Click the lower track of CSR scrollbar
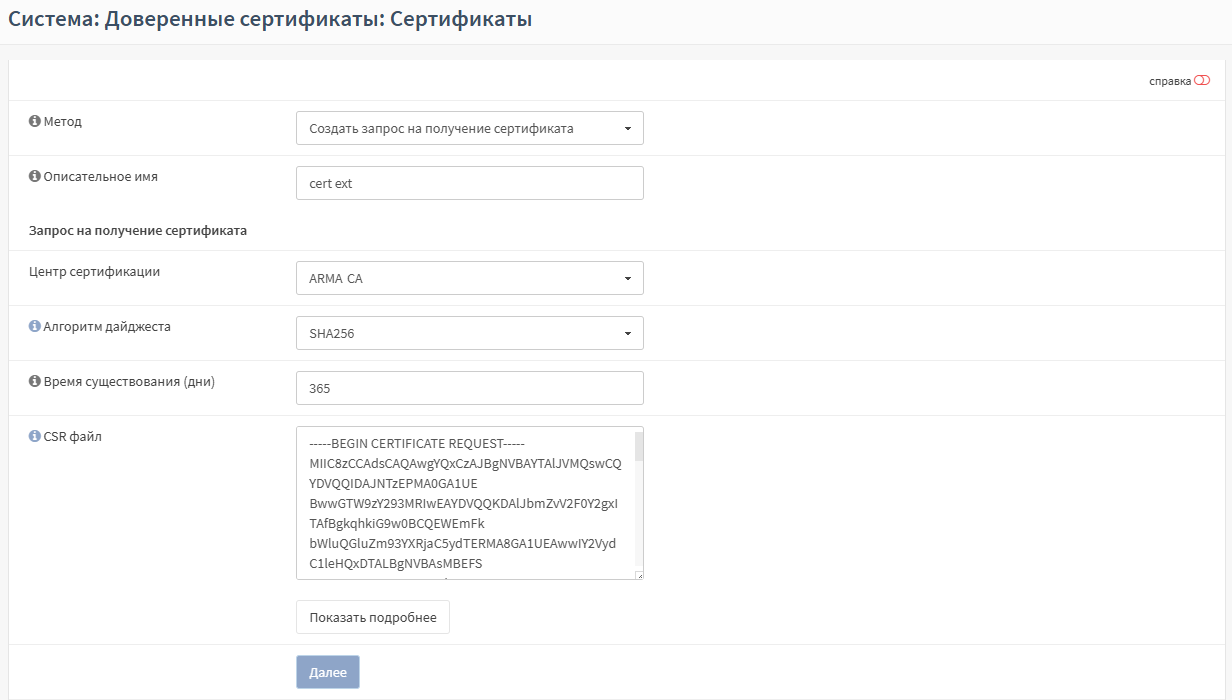 point(639,530)
